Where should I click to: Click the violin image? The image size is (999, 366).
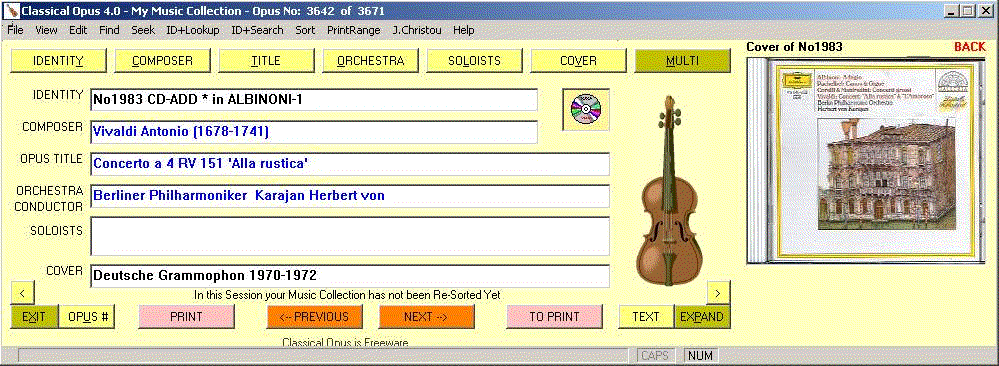pos(669,190)
